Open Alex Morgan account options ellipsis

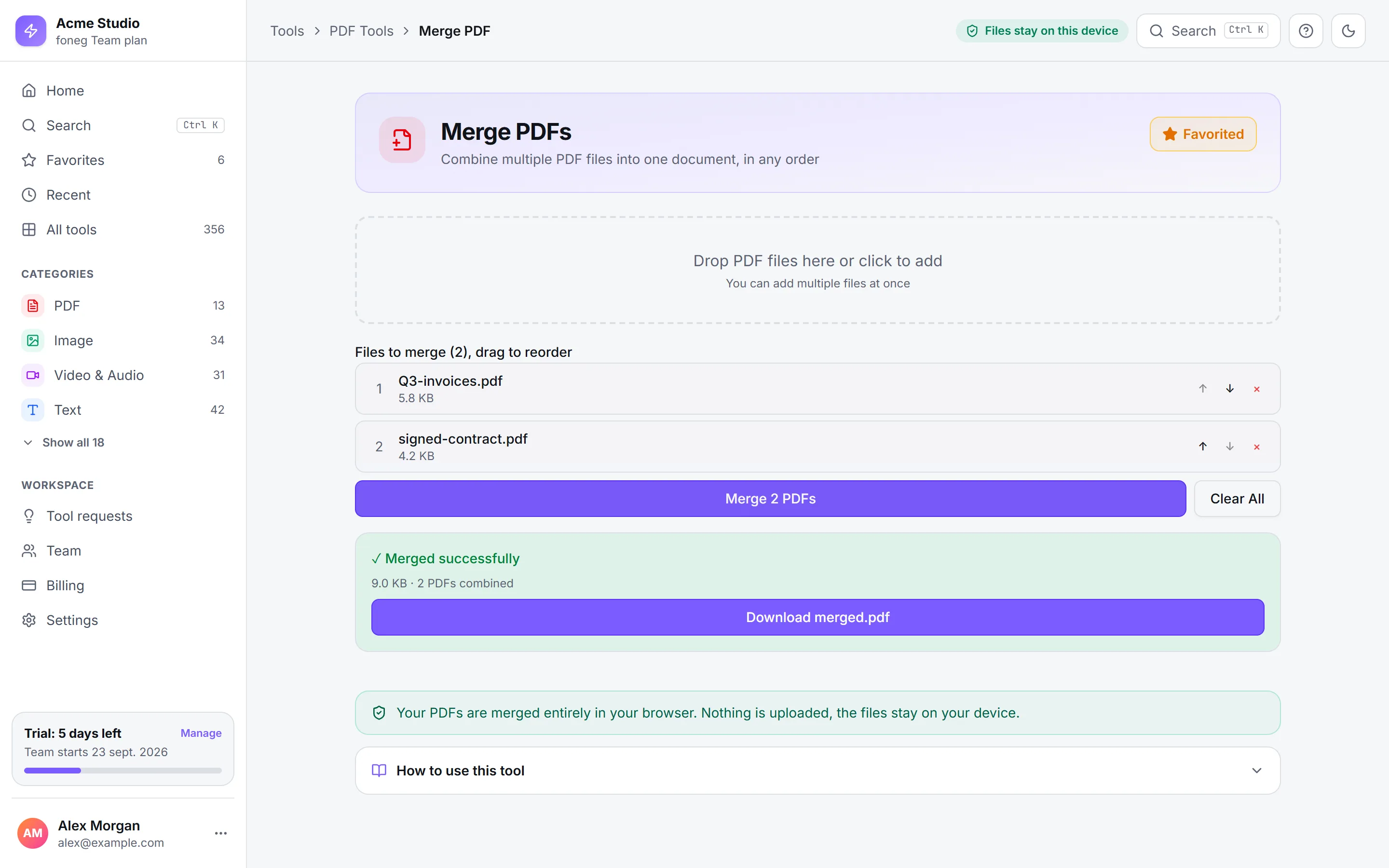221,833
